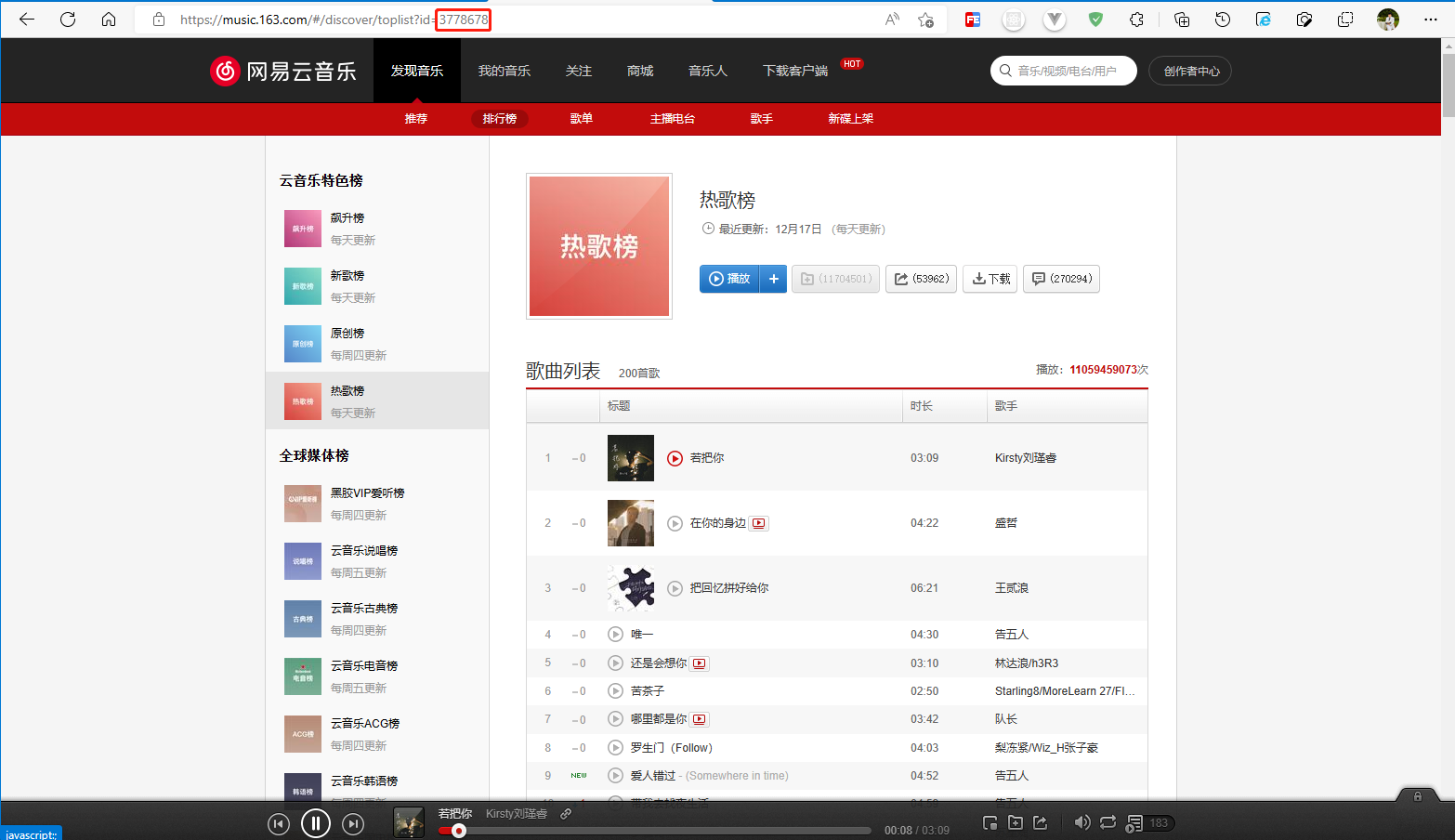Click the plus button beside 播放
The width and height of the screenshot is (1455, 840).
coord(774,279)
